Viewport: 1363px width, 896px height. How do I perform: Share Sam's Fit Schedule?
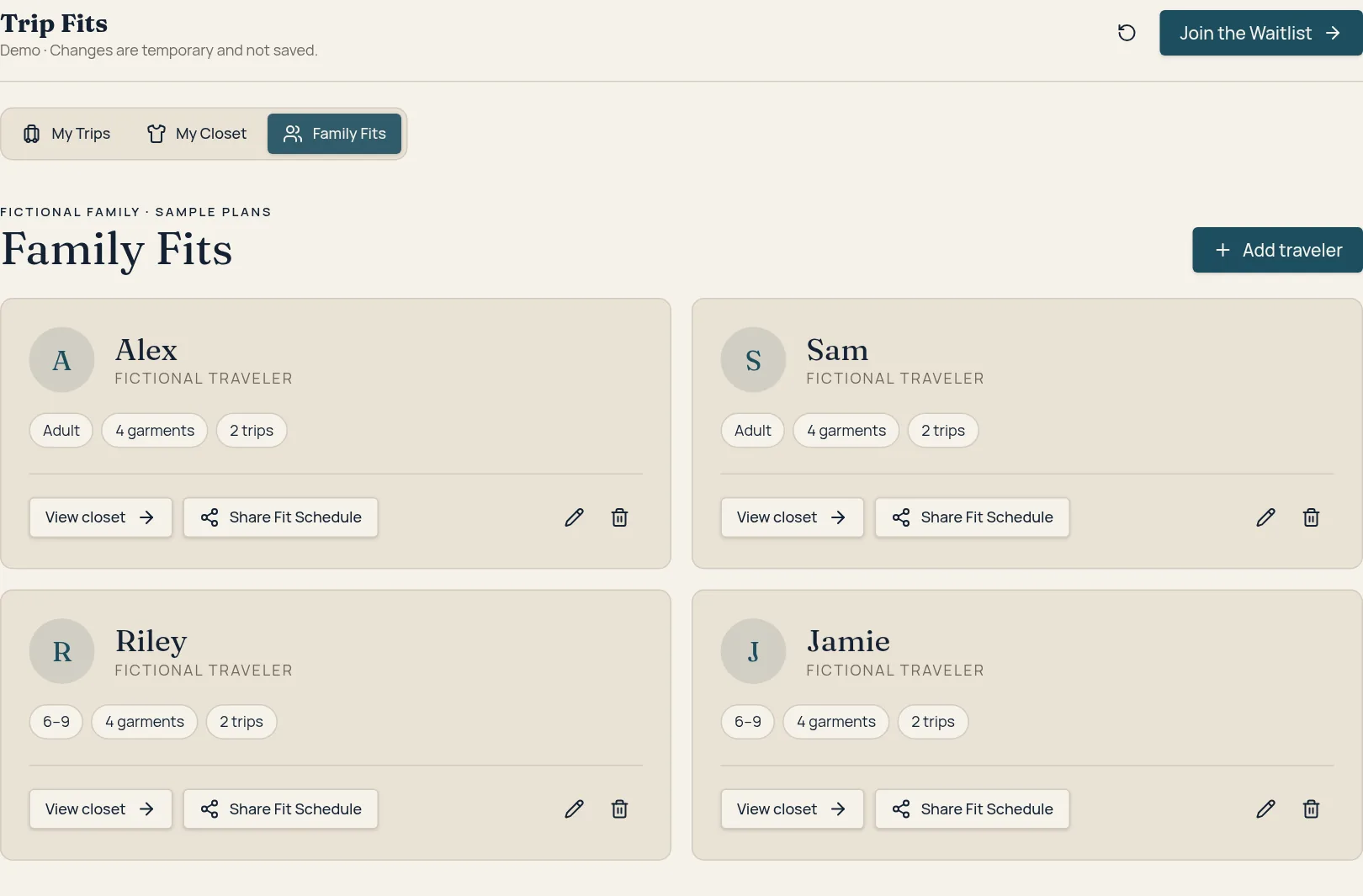[x=973, y=517]
